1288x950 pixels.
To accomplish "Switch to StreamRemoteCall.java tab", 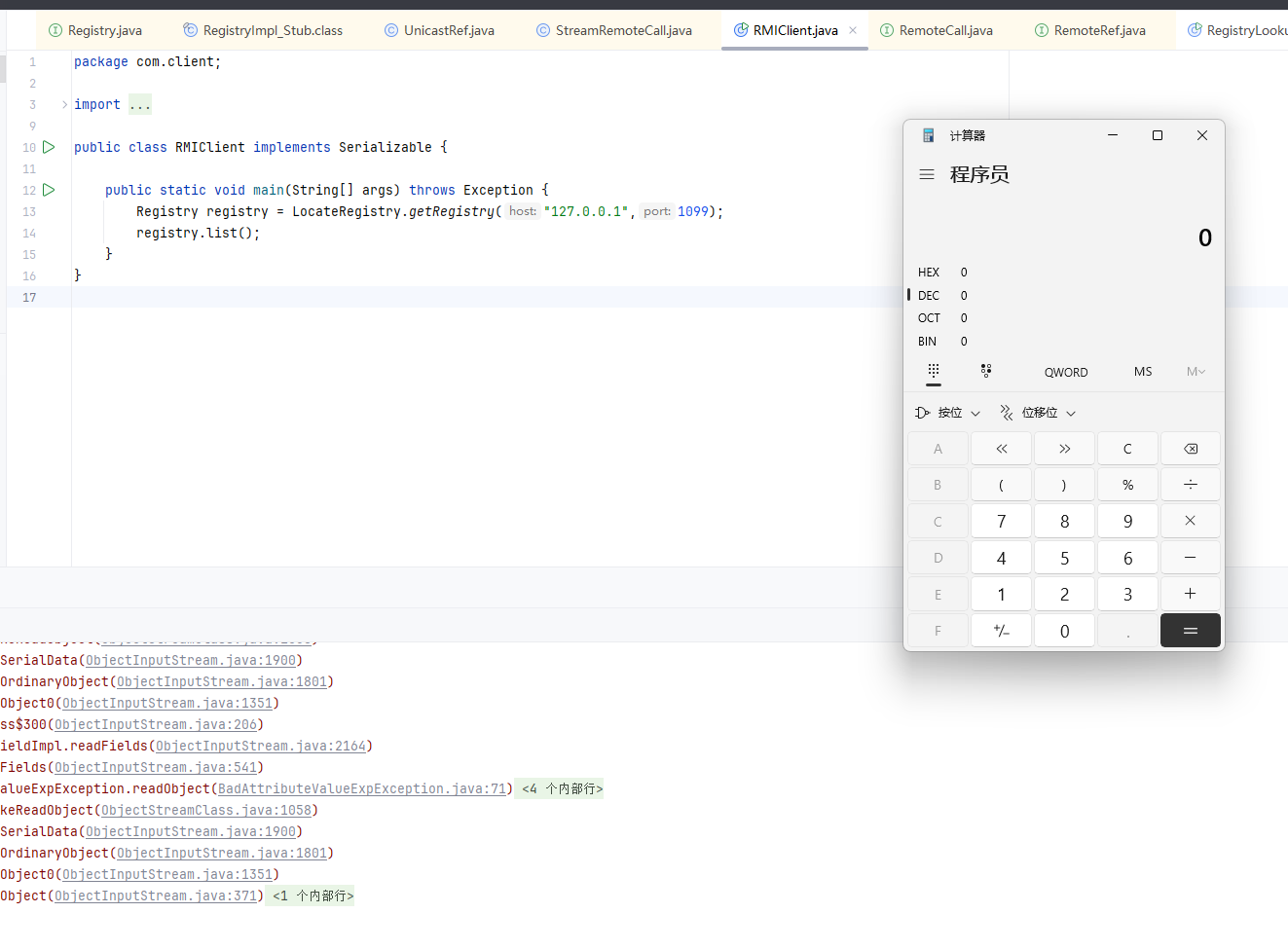I will [x=614, y=30].
